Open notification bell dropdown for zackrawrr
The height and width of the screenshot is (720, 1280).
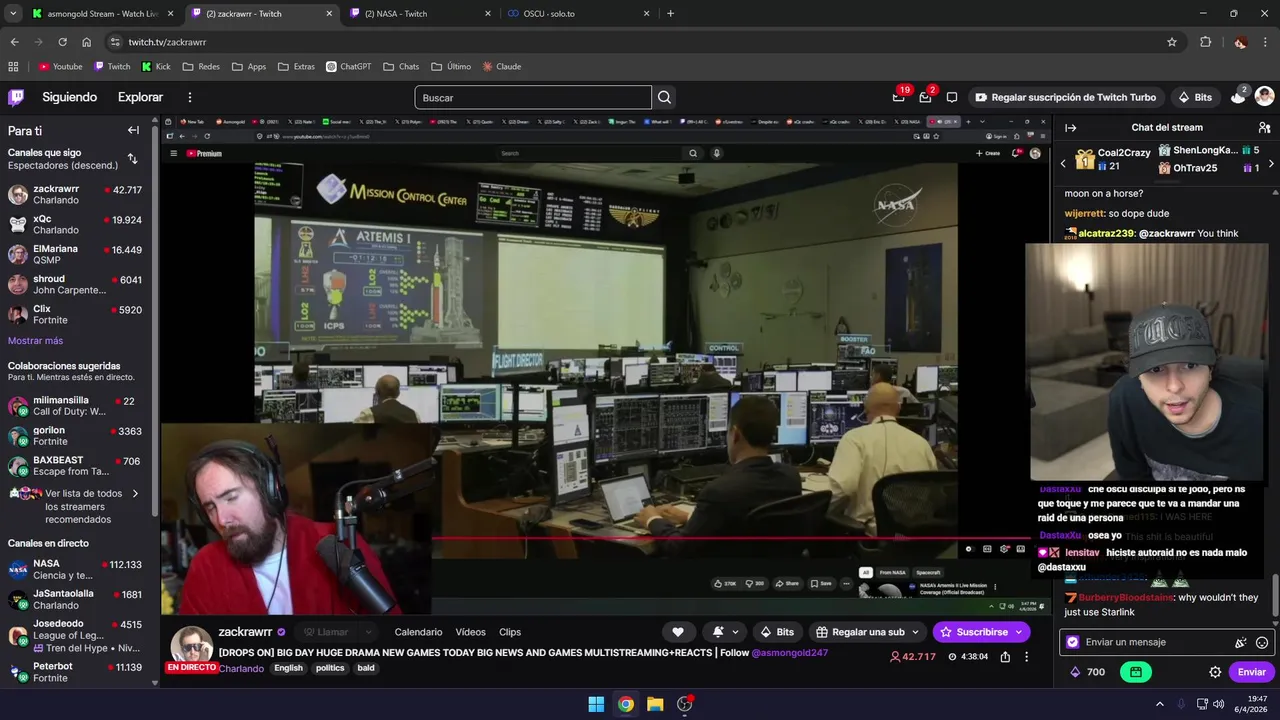click(x=725, y=632)
